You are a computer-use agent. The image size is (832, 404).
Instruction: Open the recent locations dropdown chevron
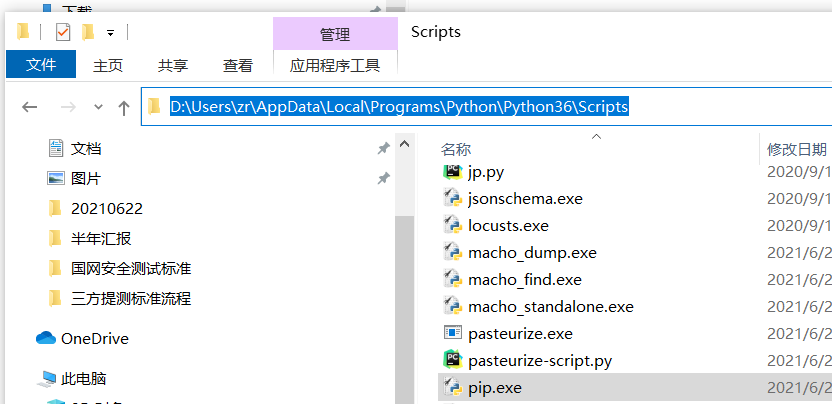click(x=98, y=107)
